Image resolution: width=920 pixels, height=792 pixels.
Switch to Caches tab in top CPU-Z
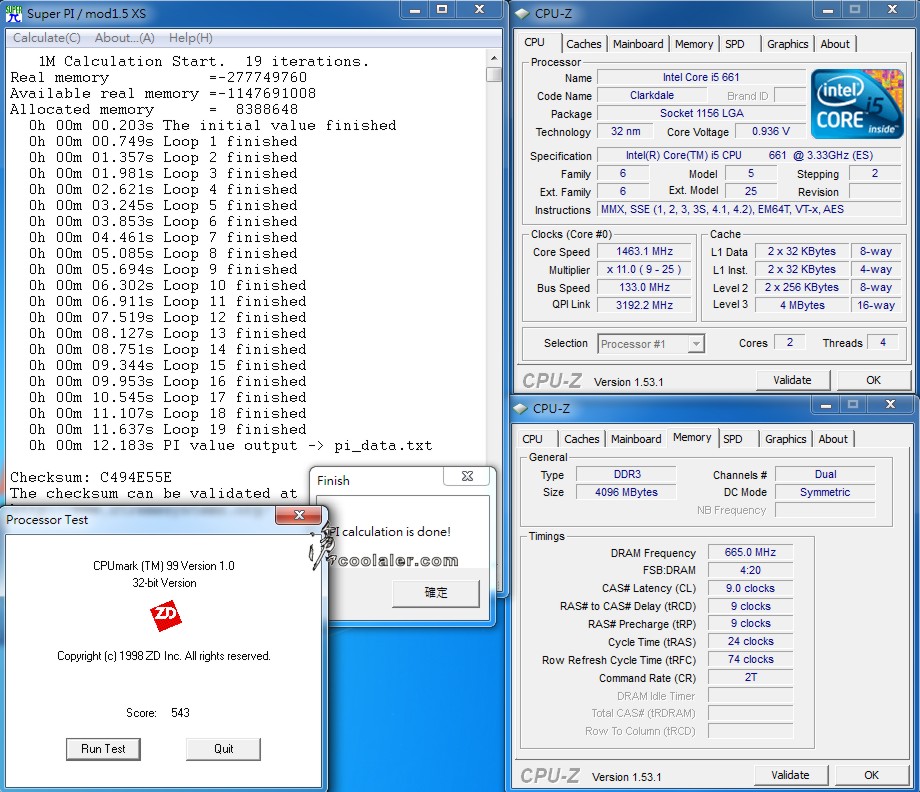coord(584,44)
